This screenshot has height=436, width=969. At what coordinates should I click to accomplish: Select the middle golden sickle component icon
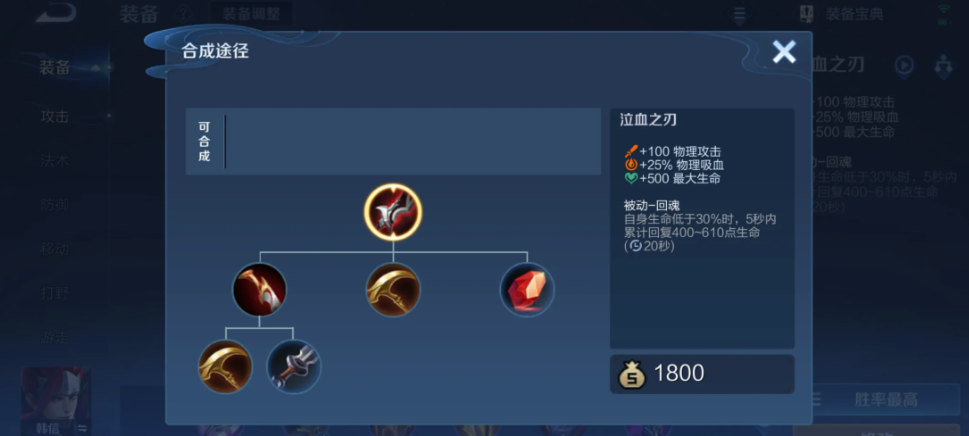click(393, 290)
